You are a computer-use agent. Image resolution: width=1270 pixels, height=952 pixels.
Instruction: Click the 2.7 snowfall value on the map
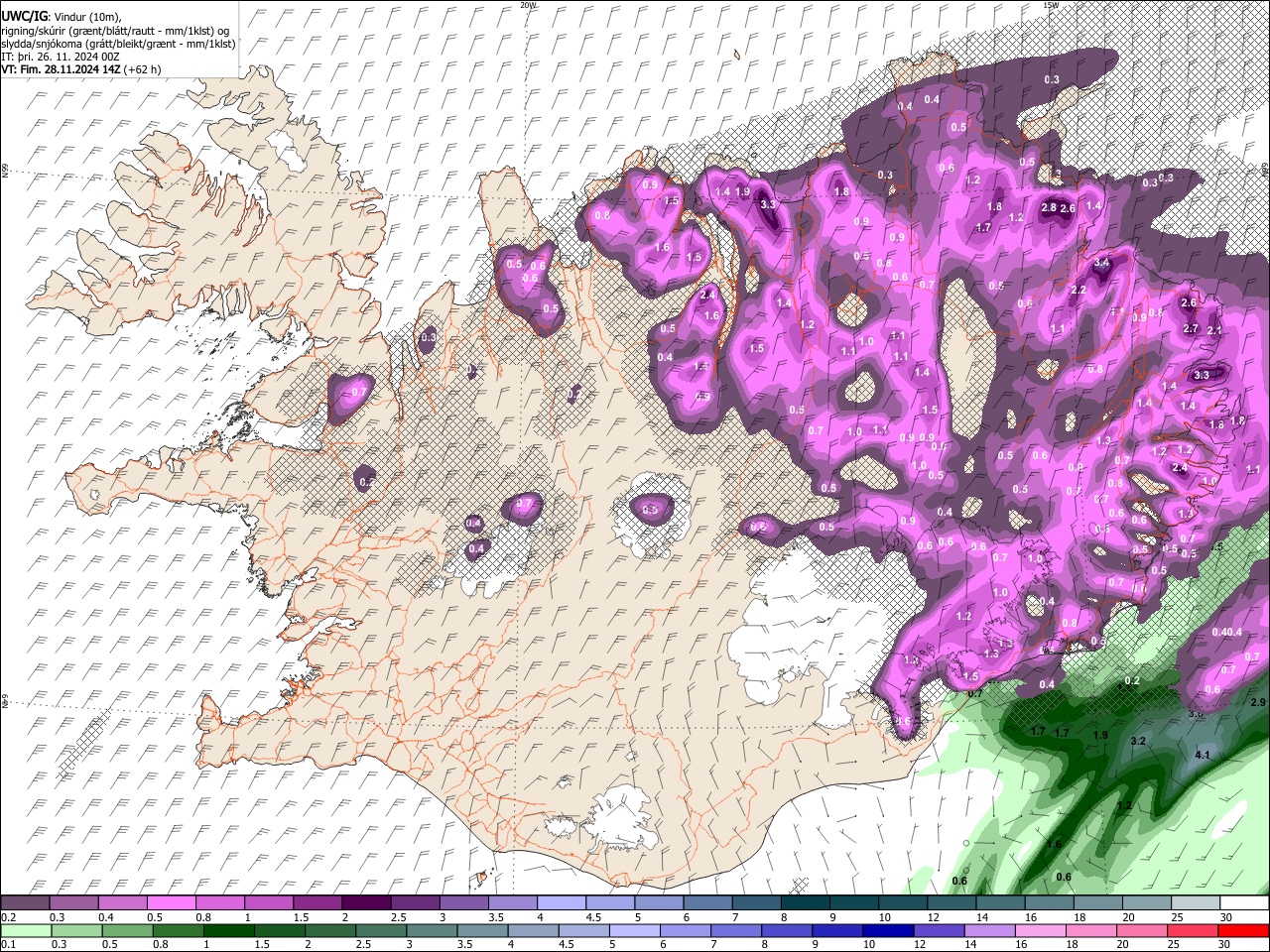pyautogui.click(x=1192, y=328)
